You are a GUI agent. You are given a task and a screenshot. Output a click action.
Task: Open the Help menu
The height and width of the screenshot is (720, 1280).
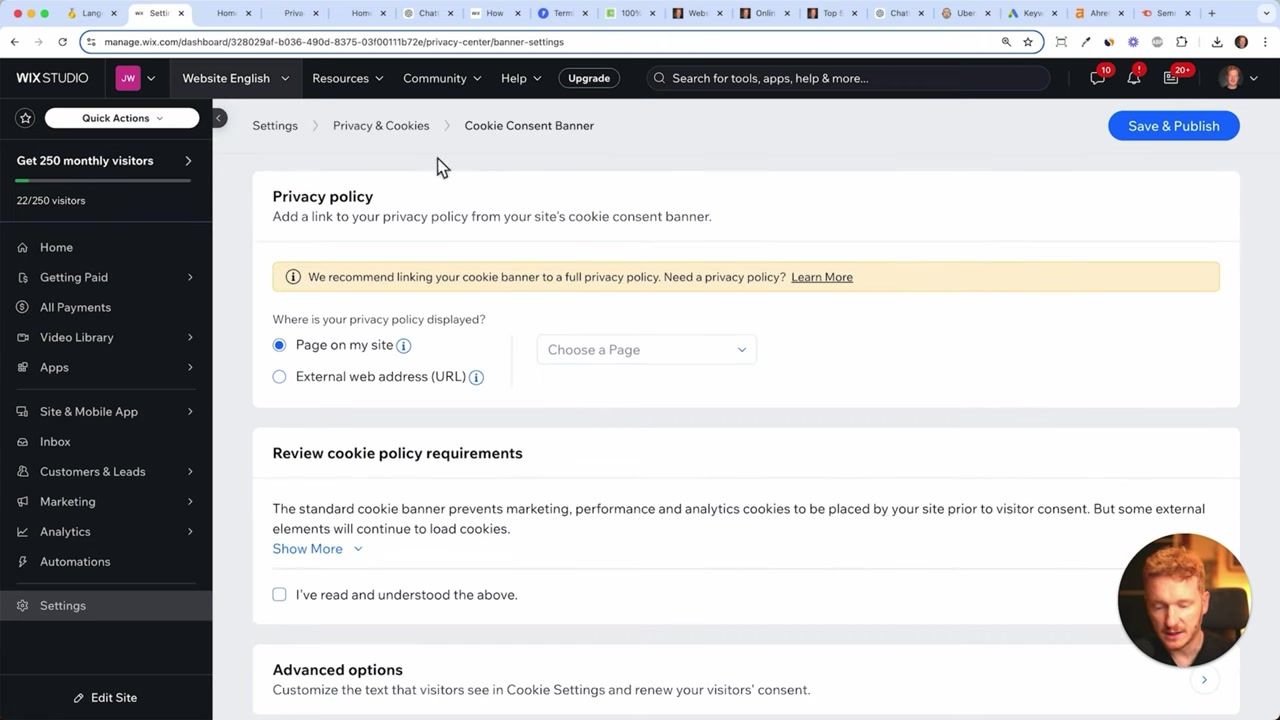(x=521, y=78)
